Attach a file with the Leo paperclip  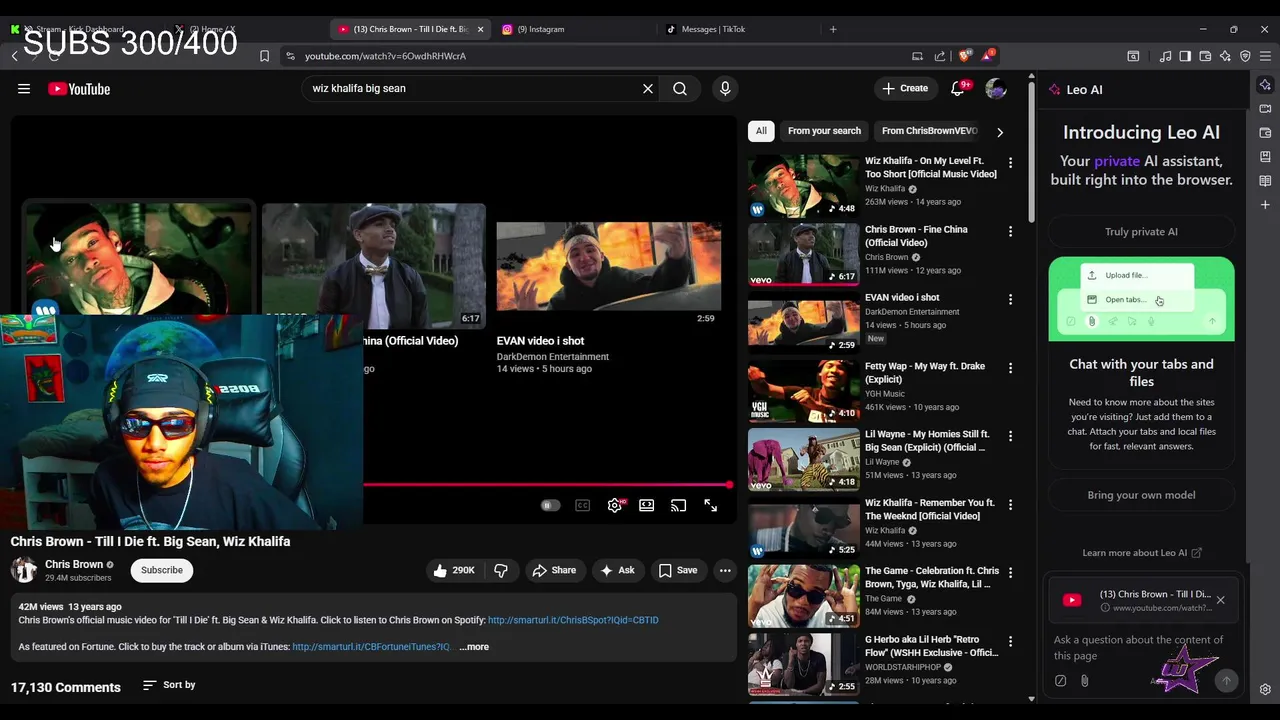click(1084, 681)
